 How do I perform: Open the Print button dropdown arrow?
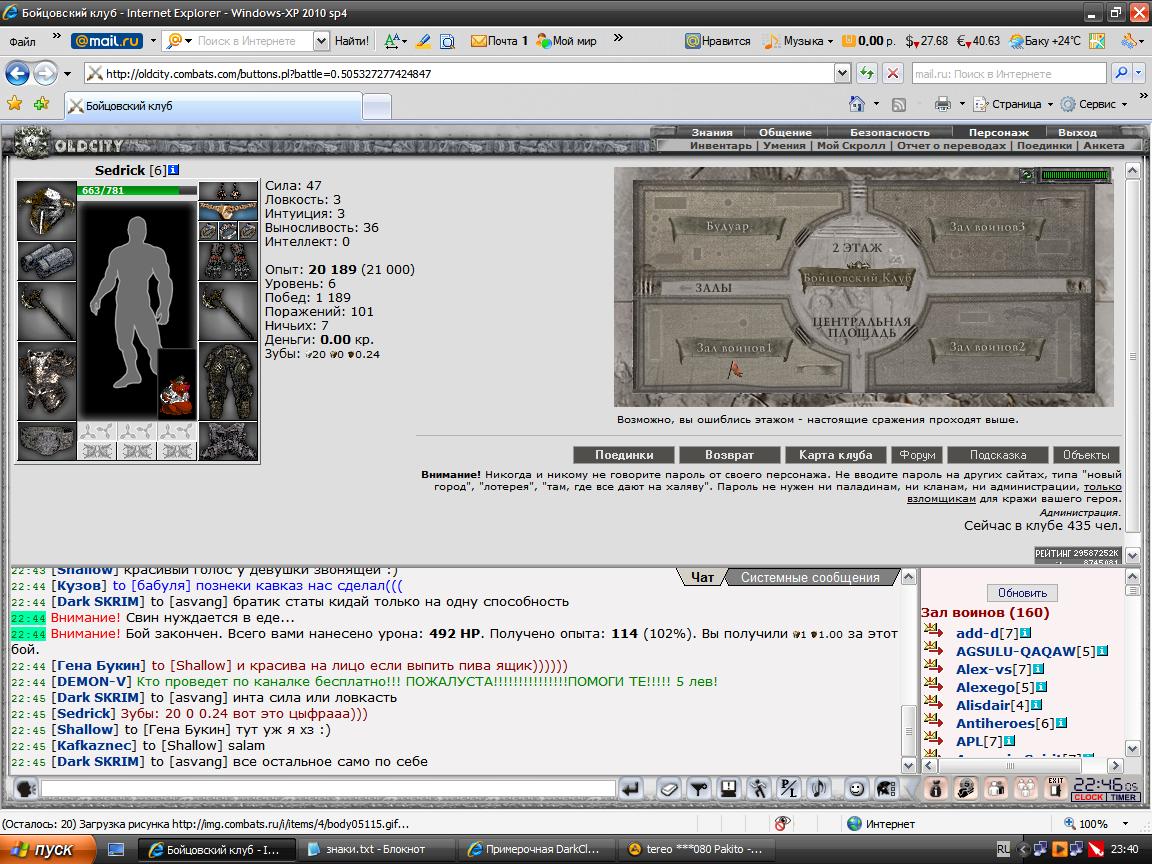pos(962,104)
